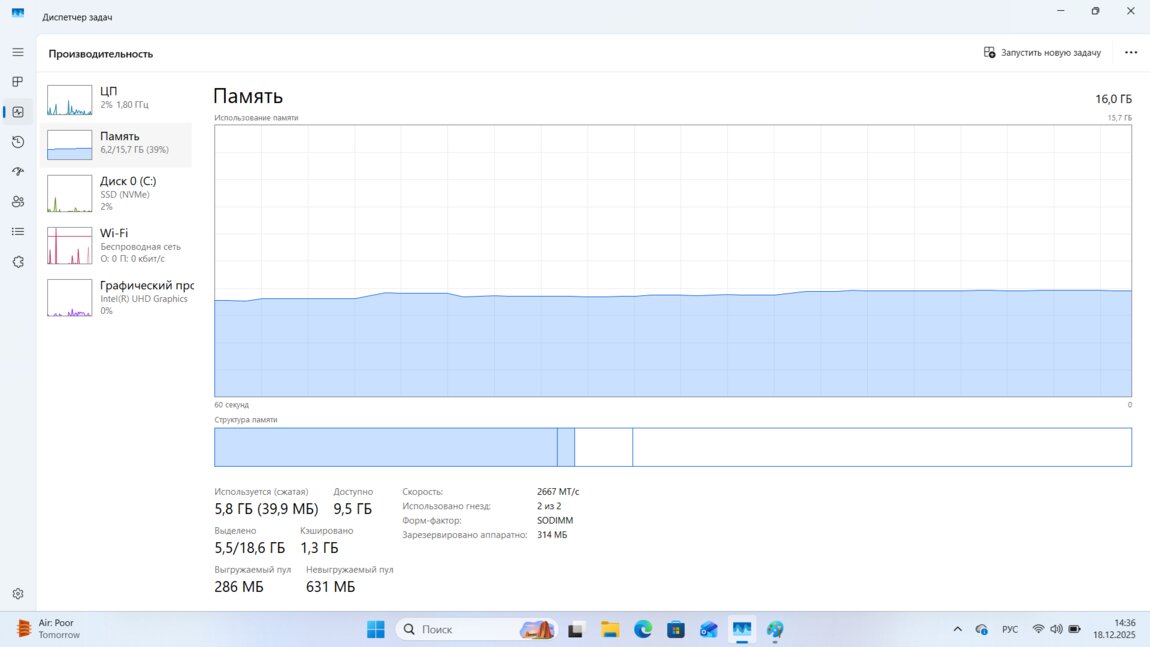This screenshot has width=1150, height=647.
Task: Select Wi-Fi performance graph item
Action: 118,245
